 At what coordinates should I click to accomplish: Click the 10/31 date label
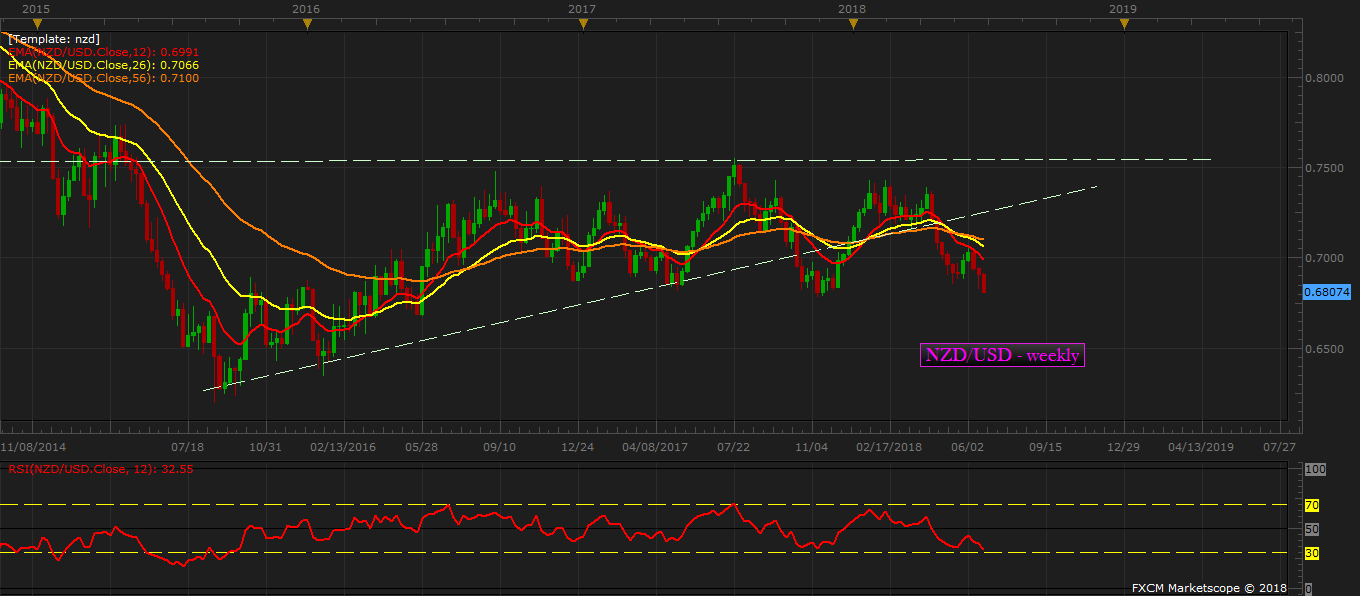pos(265,447)
